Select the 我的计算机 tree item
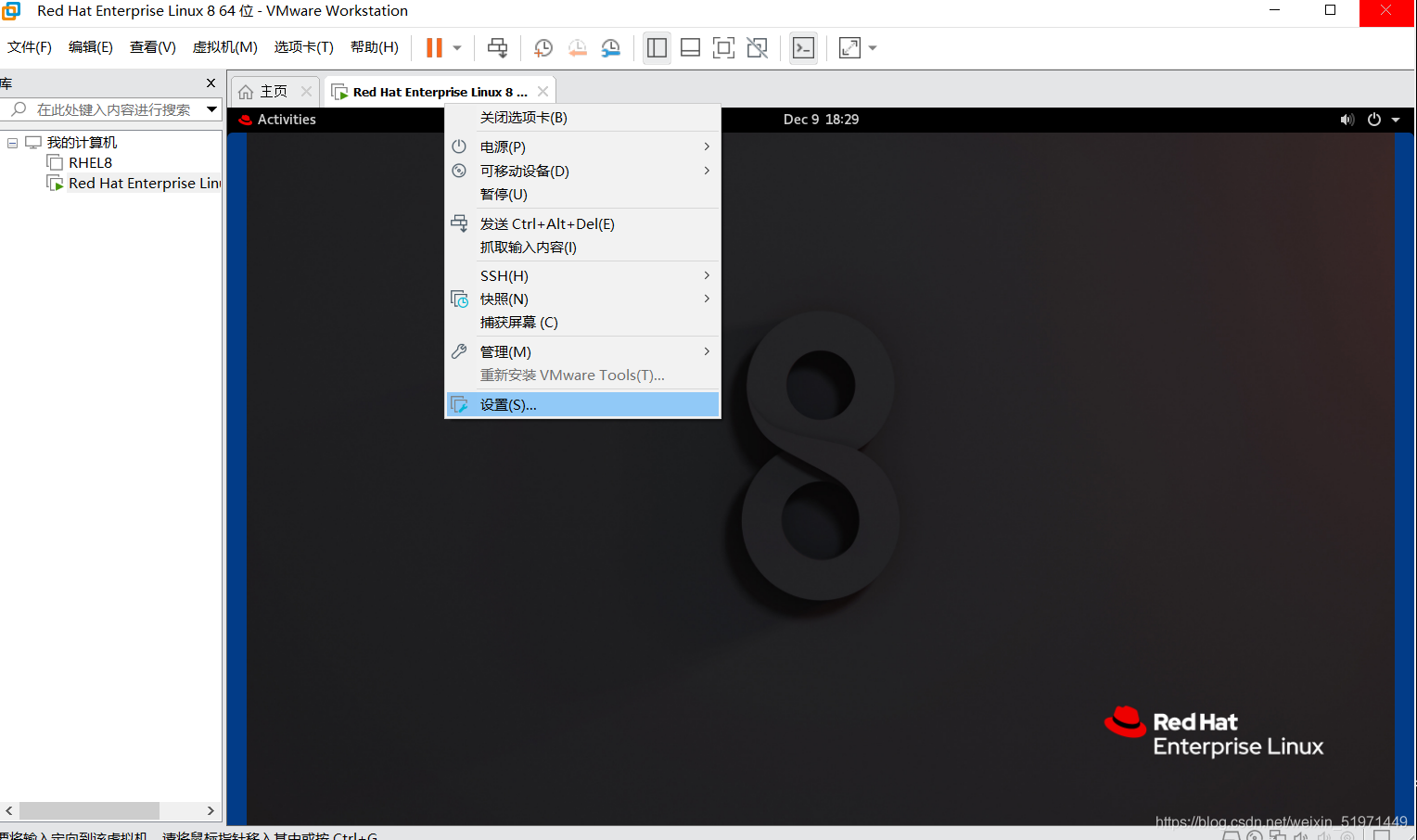 point(82,143)
